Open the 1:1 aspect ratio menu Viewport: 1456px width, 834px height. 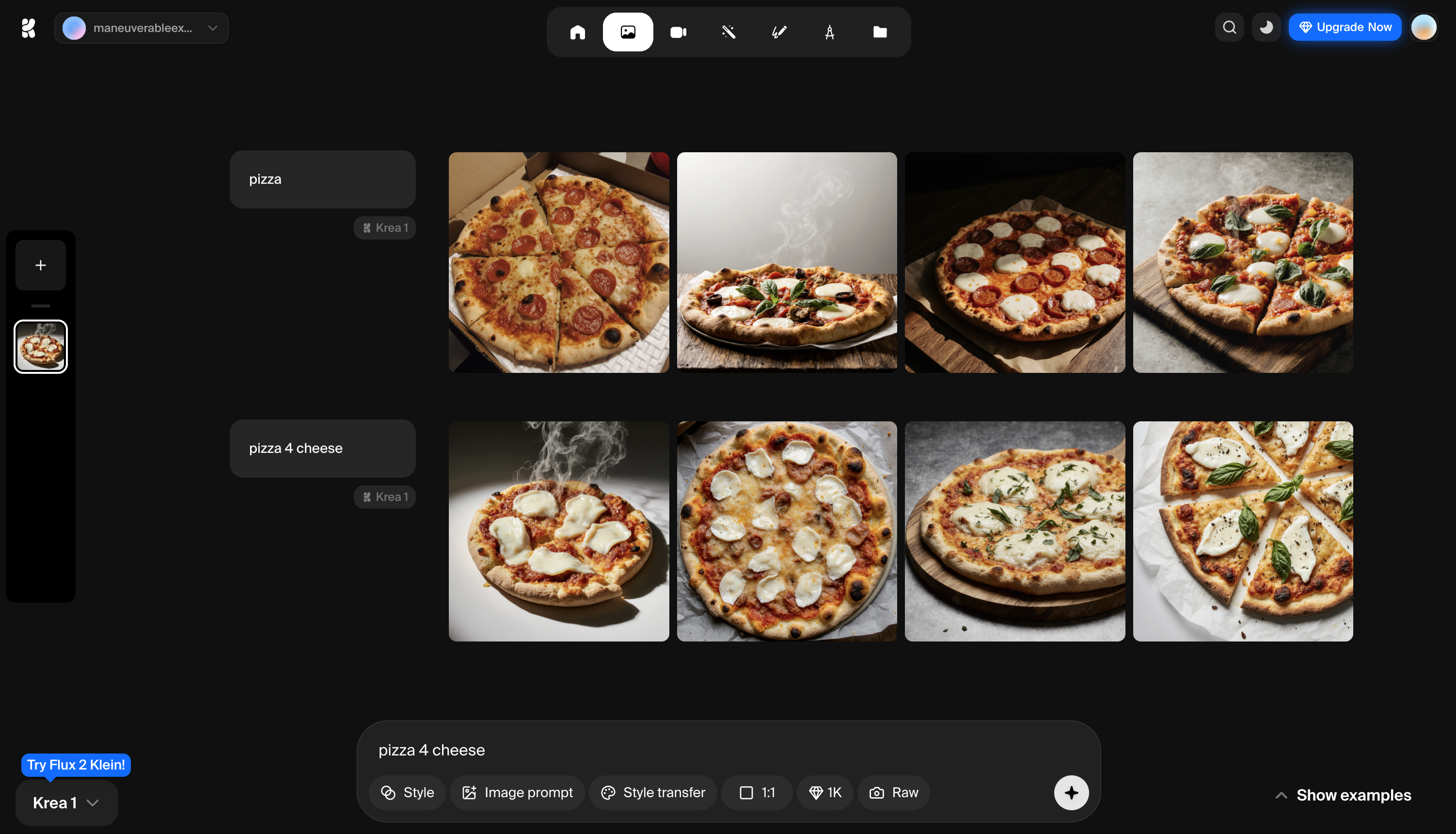click(x=756, y=793)
